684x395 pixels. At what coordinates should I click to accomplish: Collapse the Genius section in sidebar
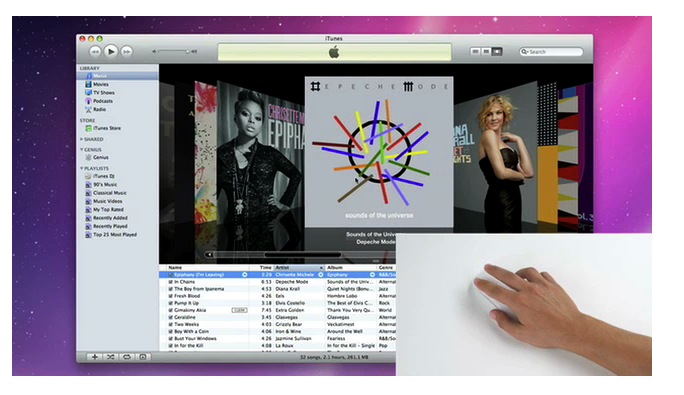click(81, 149)
